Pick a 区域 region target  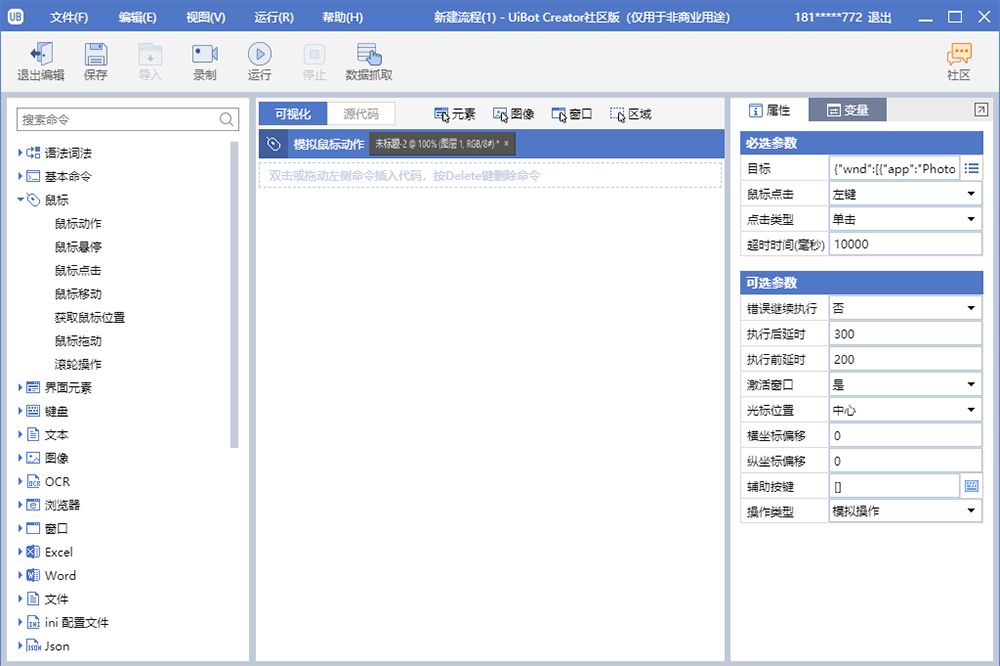point(631,114)
